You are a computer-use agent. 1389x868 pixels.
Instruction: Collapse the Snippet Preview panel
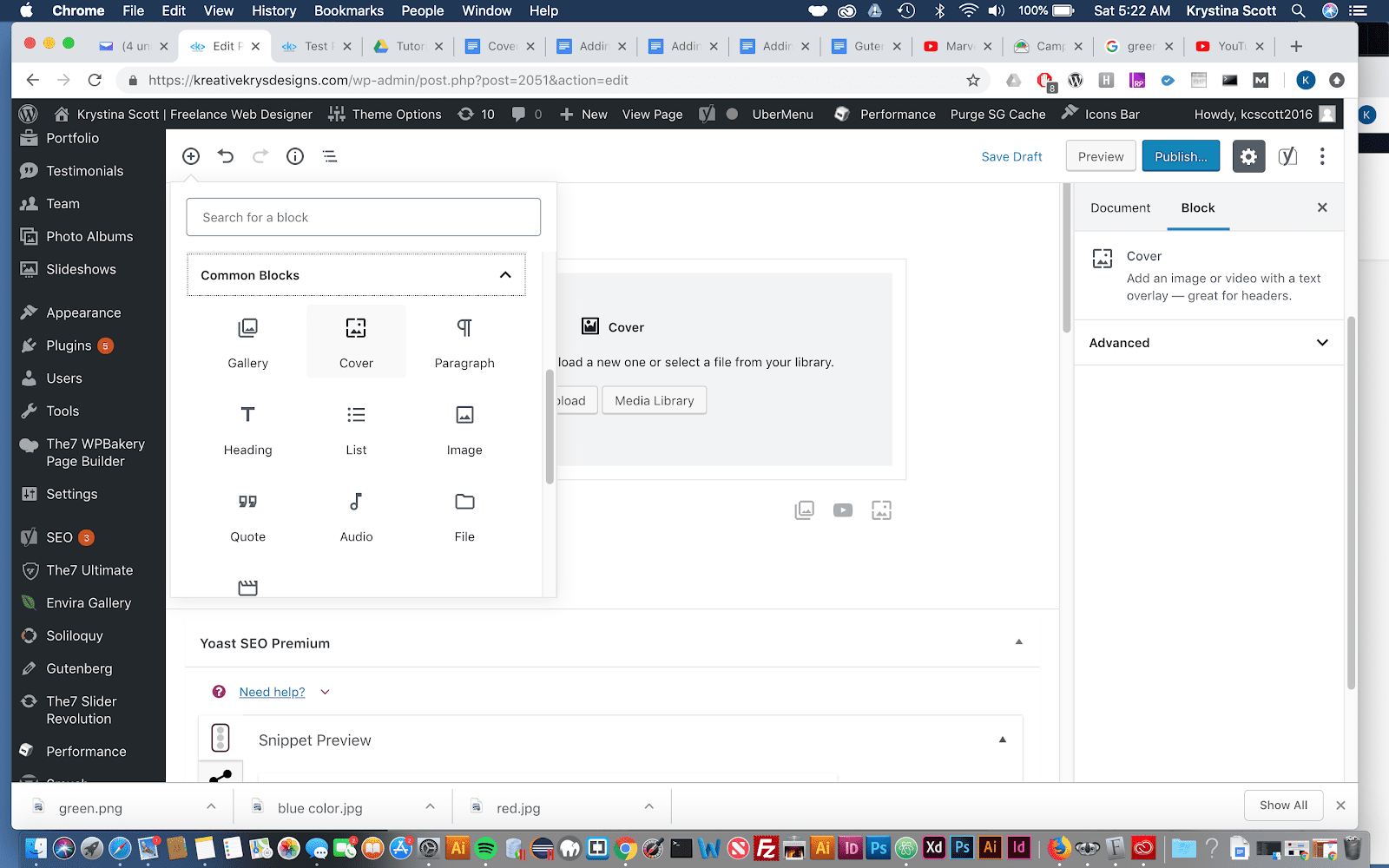coord(1003,739)
